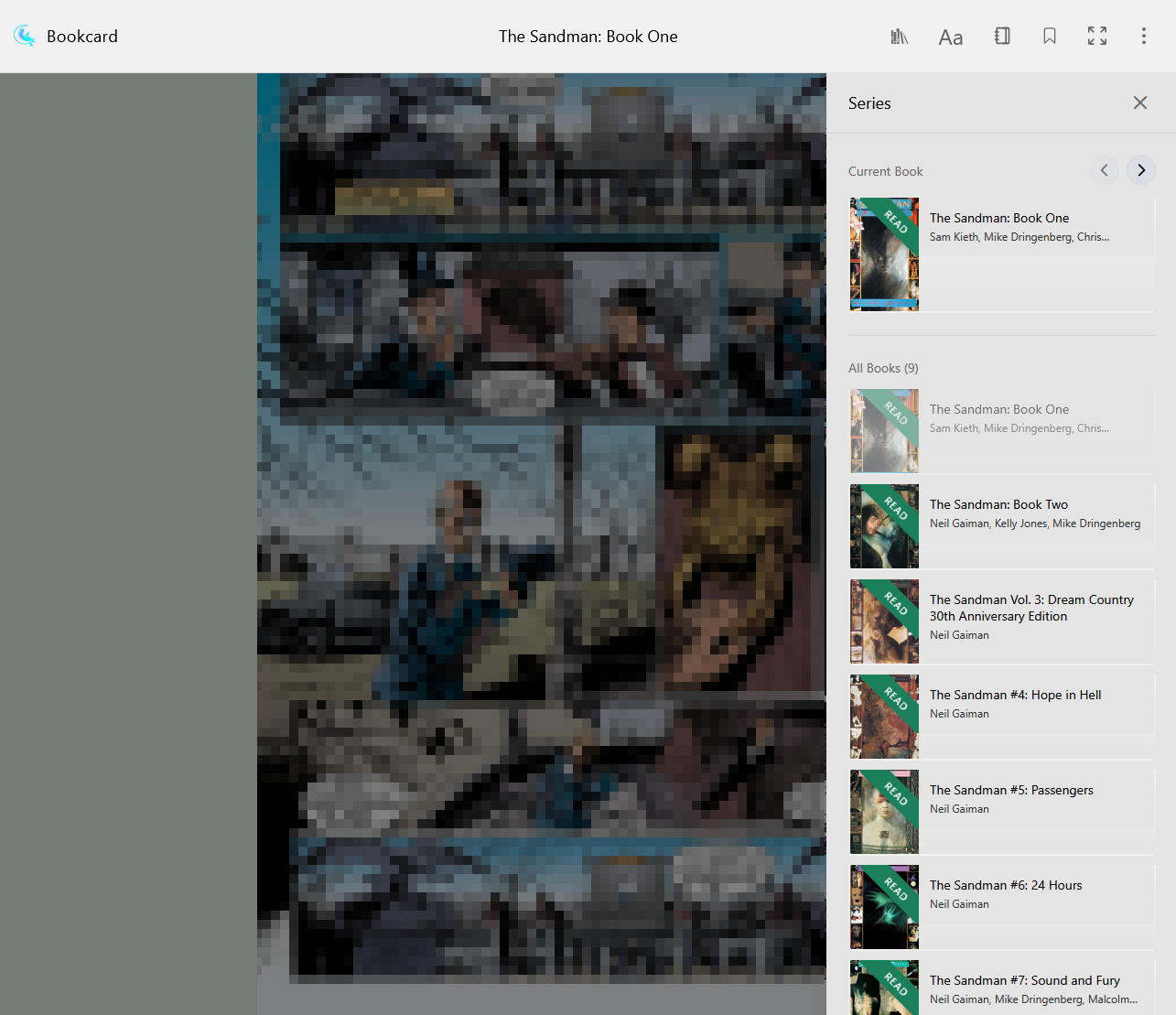1176x1015 pixels.
Task: Choose The Sandman #5: Passengers
Action: pyautogui.click(x=1011, y=790)
